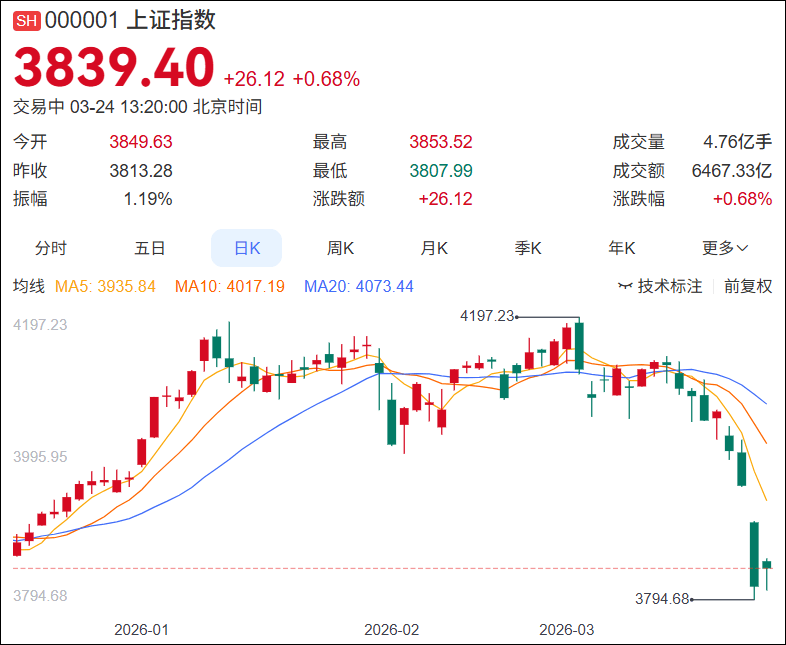The height and width of the screenshot is (645, 786).
Task: Select the 五日 five-day chart tab
Action: [149, 248]
